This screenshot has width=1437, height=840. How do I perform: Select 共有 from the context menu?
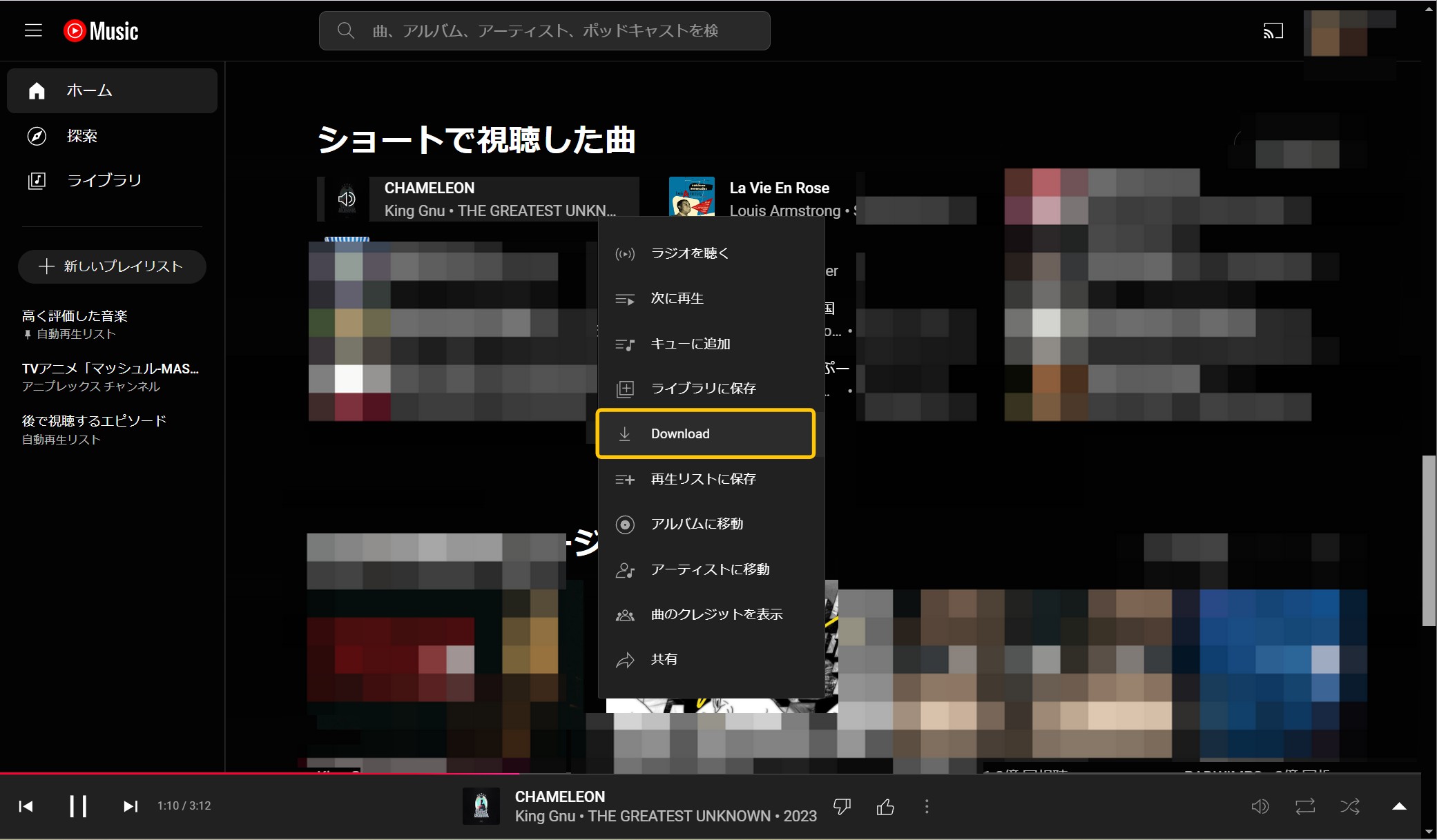click(711, 659)
